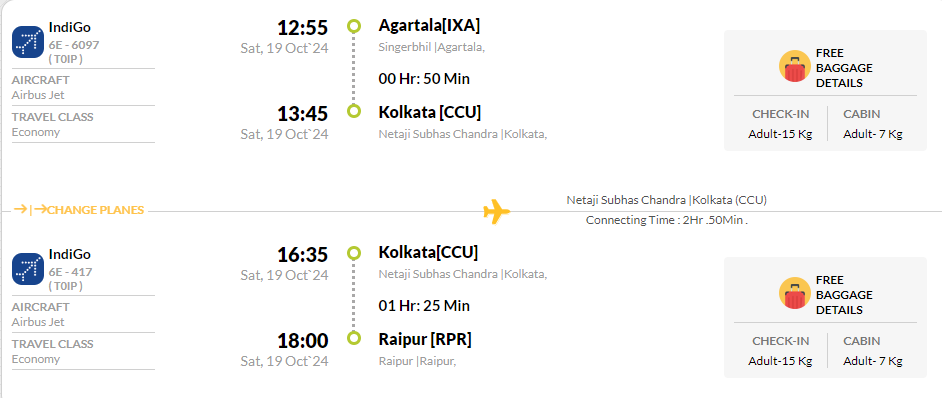
Task: Click the green departure dot at Kolkata 16:35
Action: [x=354, y=253]
